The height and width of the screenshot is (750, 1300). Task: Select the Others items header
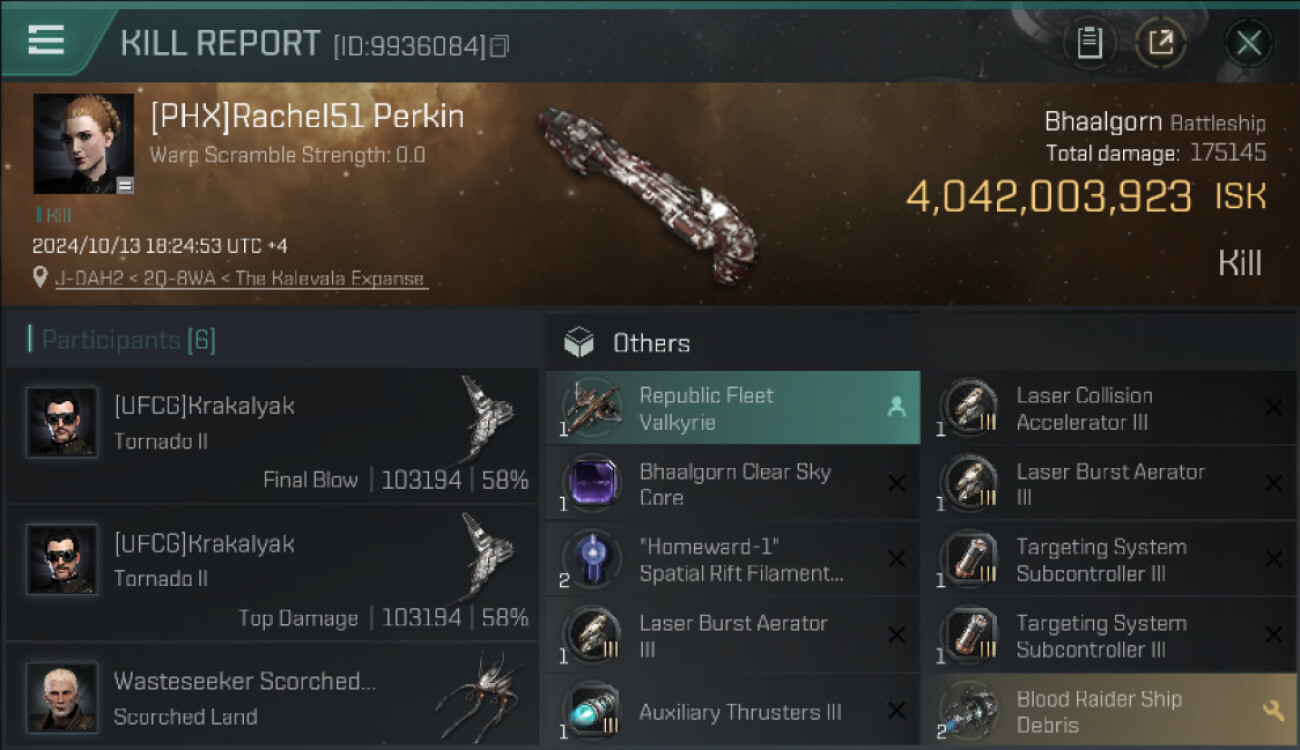[651, 343]
